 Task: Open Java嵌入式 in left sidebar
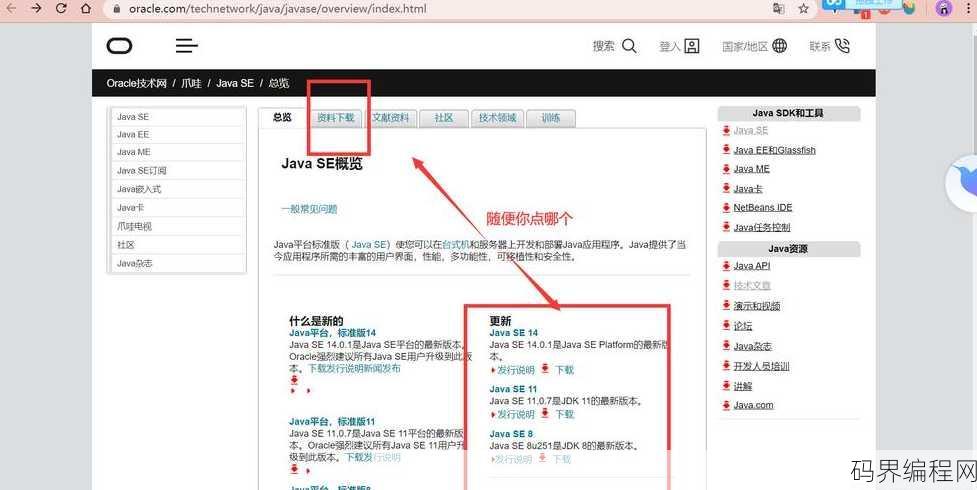point(178,189)
